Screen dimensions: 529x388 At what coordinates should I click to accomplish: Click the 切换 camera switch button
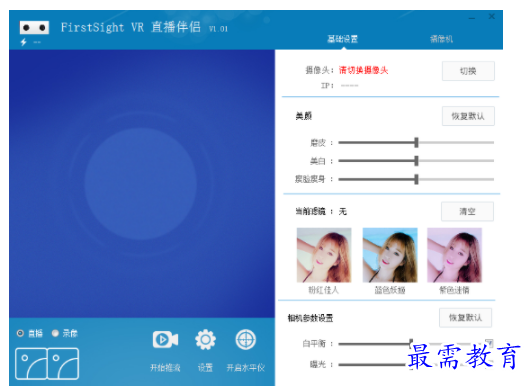coord(468,71)
